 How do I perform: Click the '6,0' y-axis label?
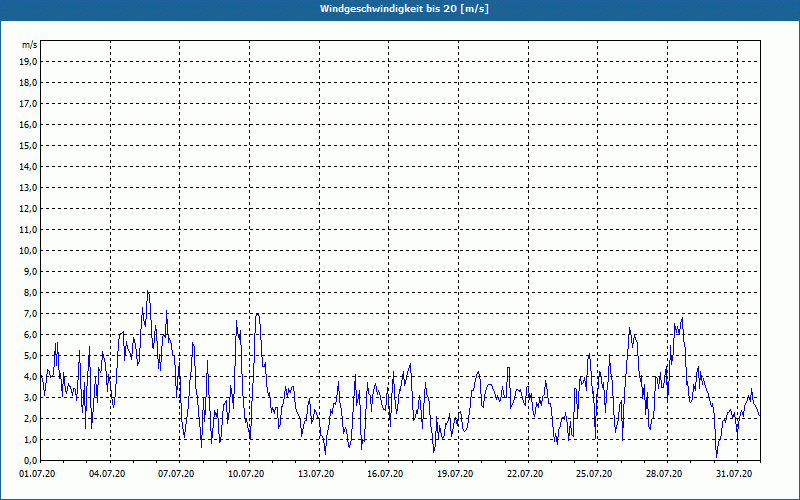point(30,335)
